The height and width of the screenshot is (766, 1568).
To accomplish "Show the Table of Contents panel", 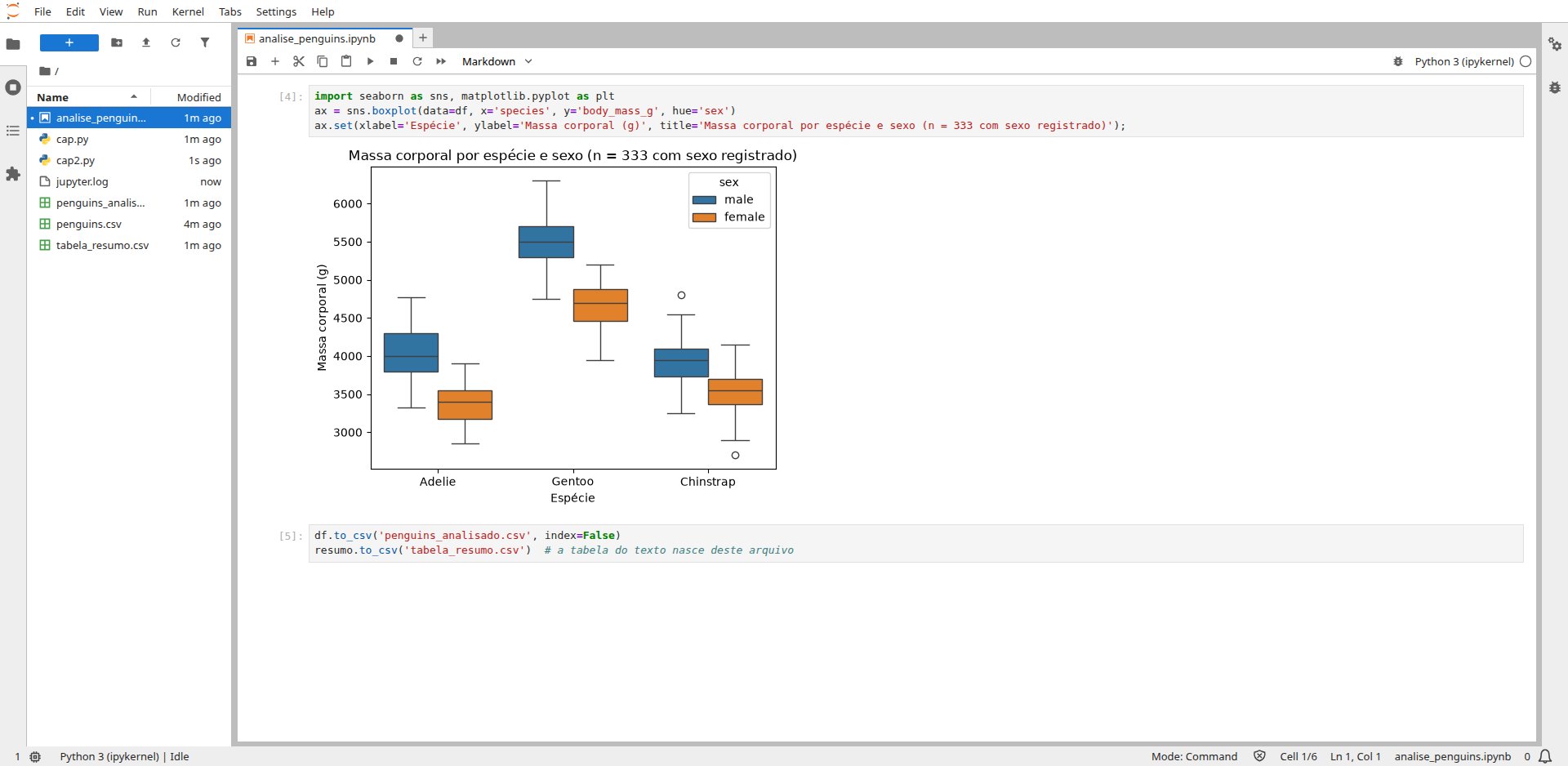I will tap(13, 131).
